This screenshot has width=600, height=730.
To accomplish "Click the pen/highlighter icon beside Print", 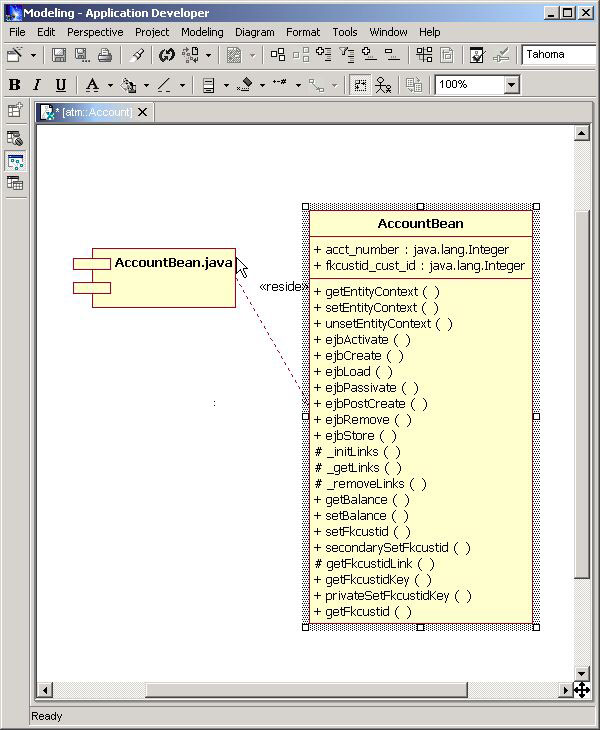I will click(137, 55).
